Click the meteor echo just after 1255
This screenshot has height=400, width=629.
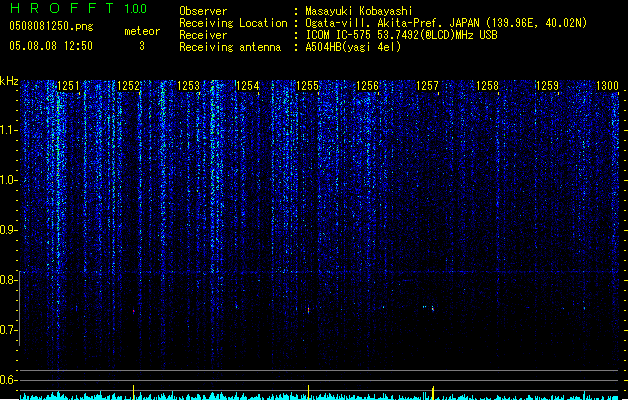point(308,310)
